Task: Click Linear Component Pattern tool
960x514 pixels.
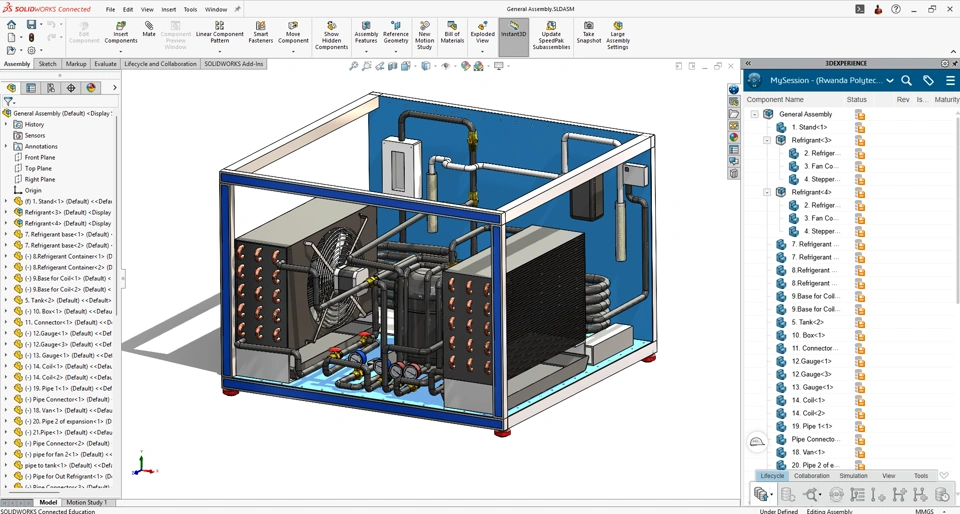Action: (x=219, y=32)
